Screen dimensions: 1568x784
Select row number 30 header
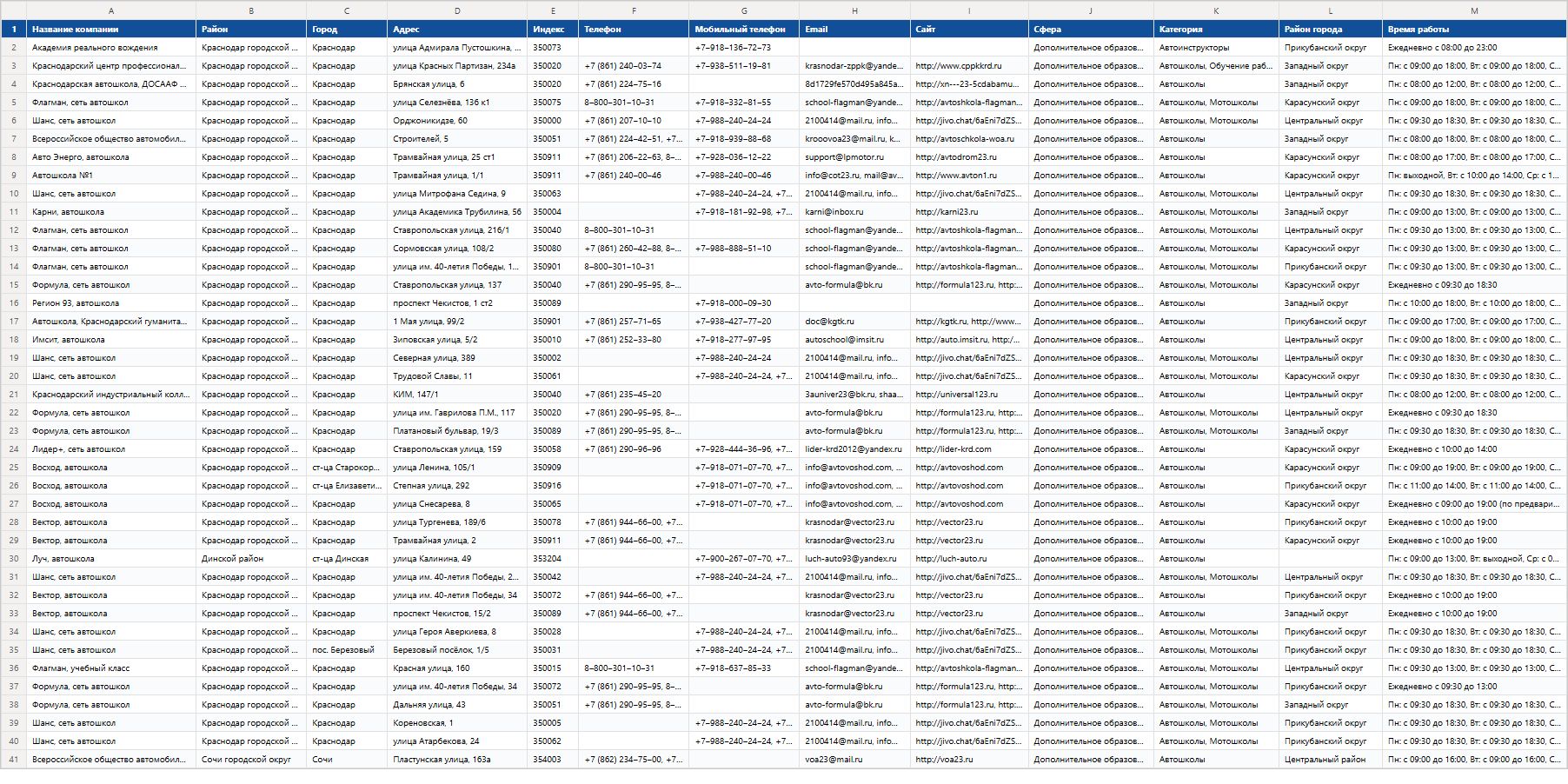[14, 558]
